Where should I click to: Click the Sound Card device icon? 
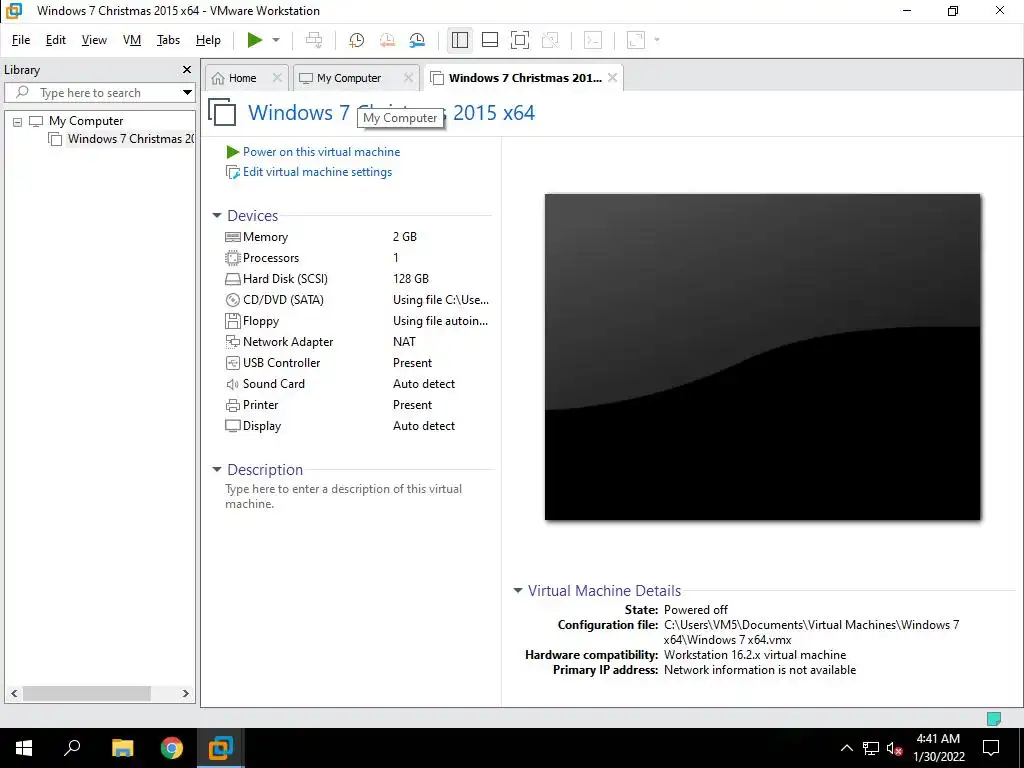pos(232,384)
